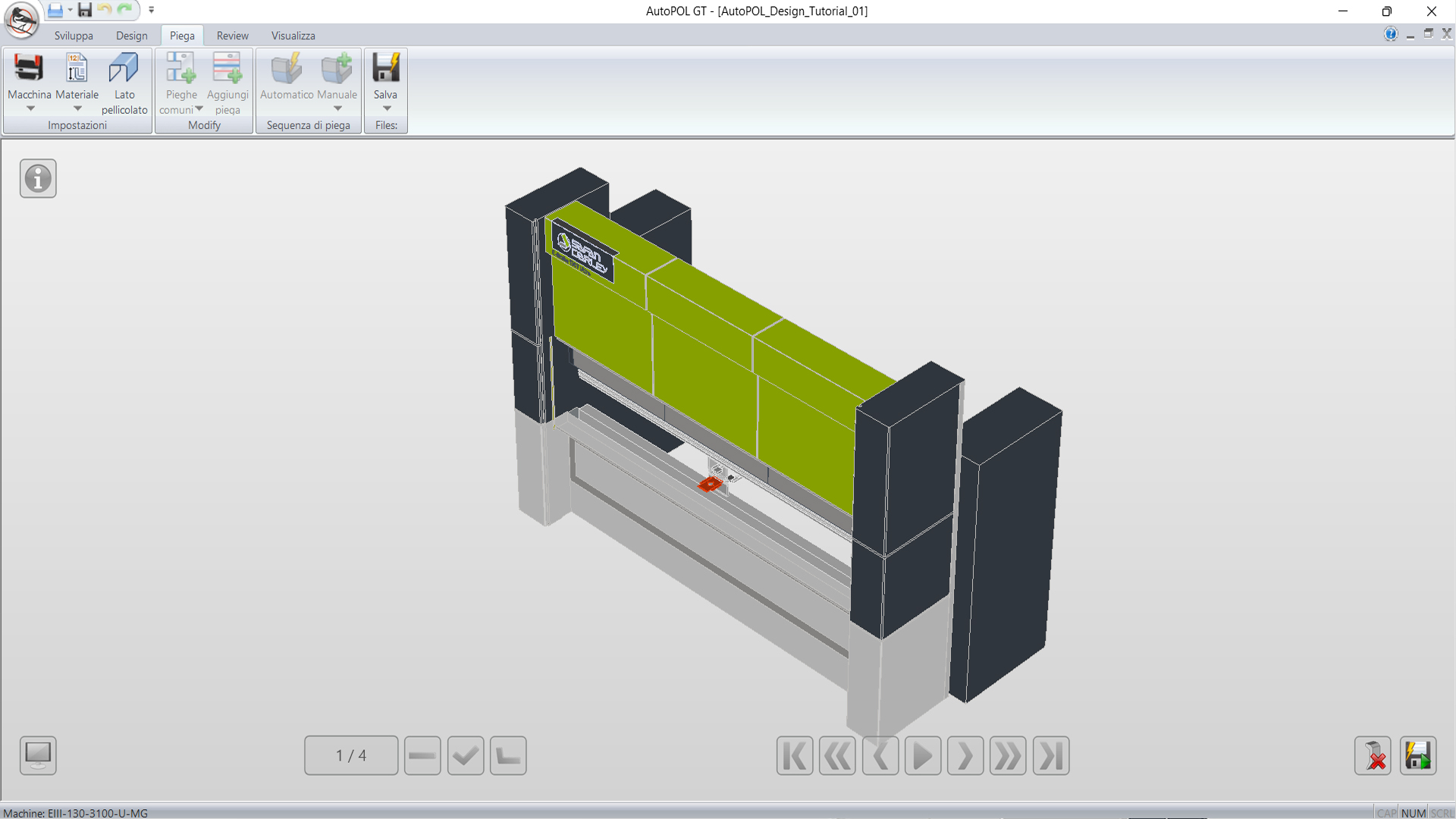This screenshot has height=819, width=1456.
Task: Click the monitor display button
Action: (x=38, y=755)
